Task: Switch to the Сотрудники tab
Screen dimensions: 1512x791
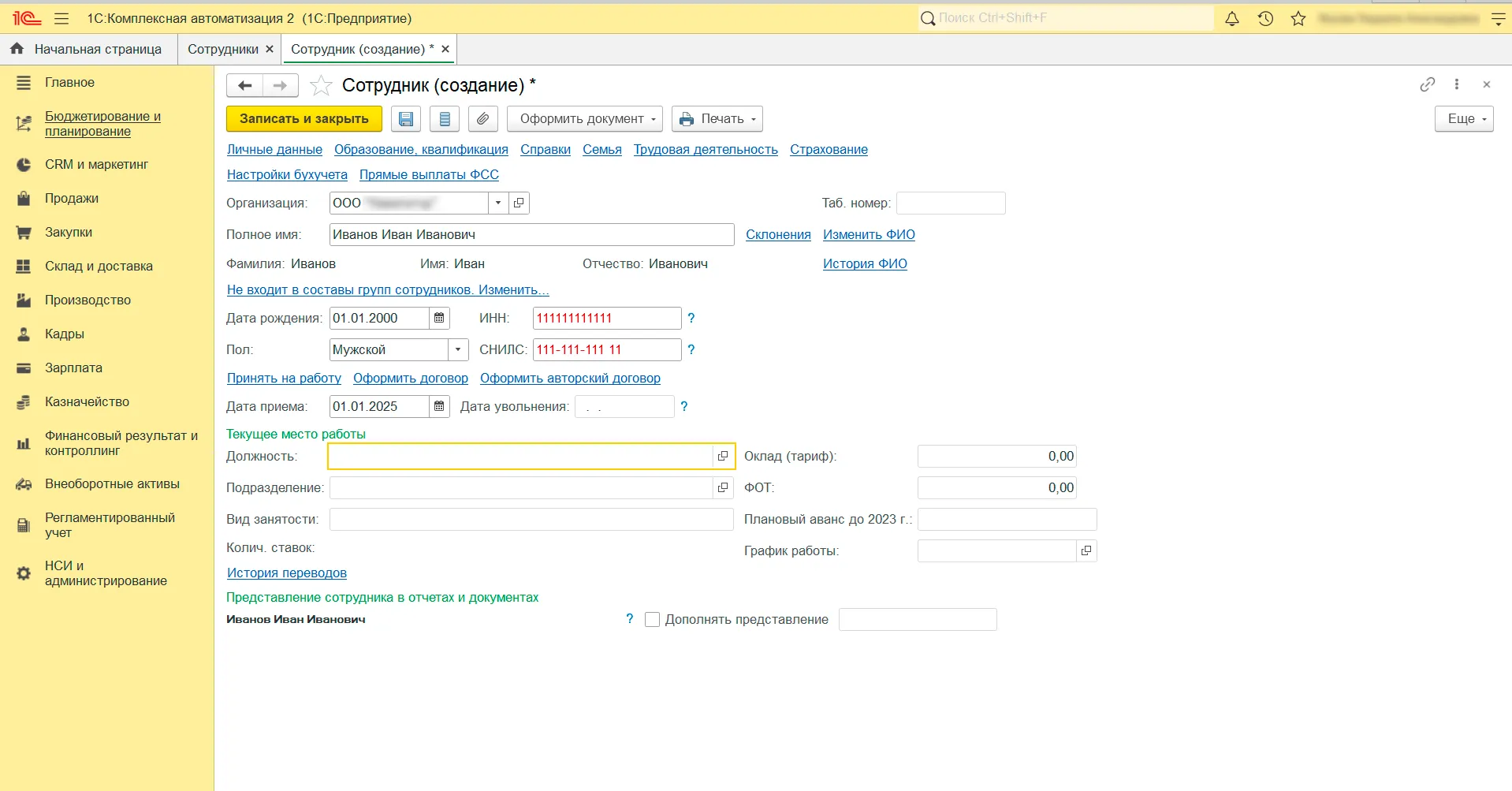Action: click(223, 49)
